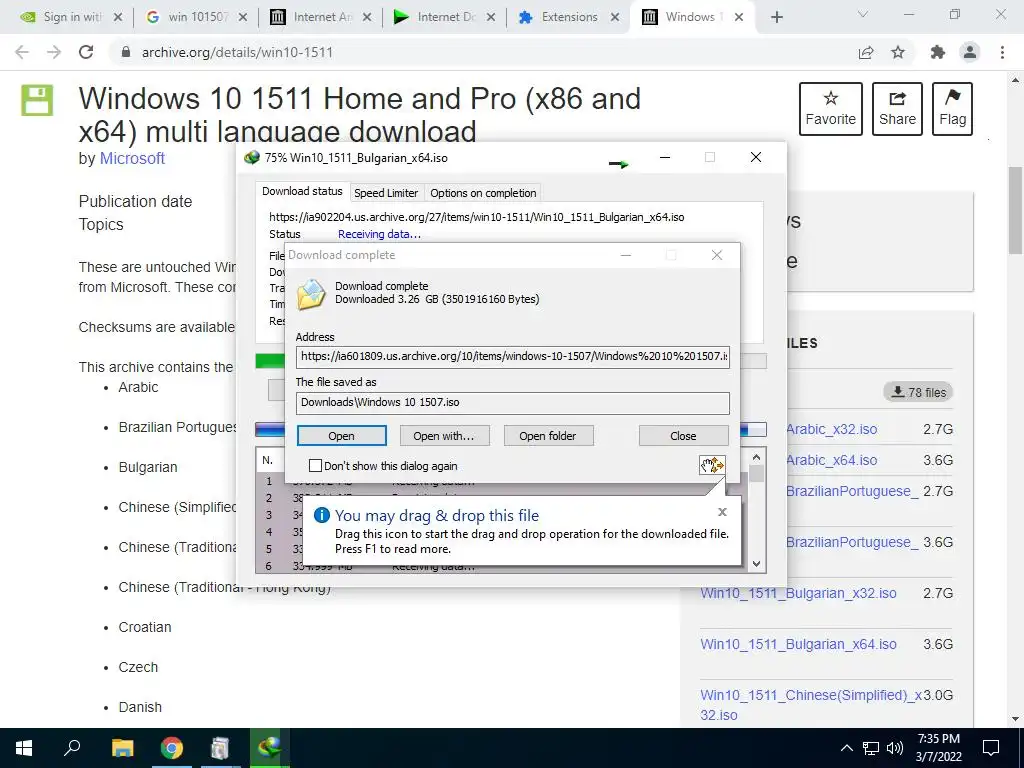Bookmark this tab with the star icon
Image resolution: width=1024 pixels, height=768 pixels.
898,52
